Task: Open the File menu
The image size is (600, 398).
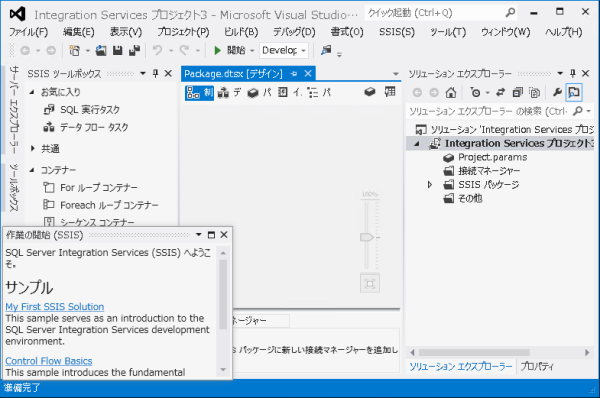Action: click(x=29, y=32)
